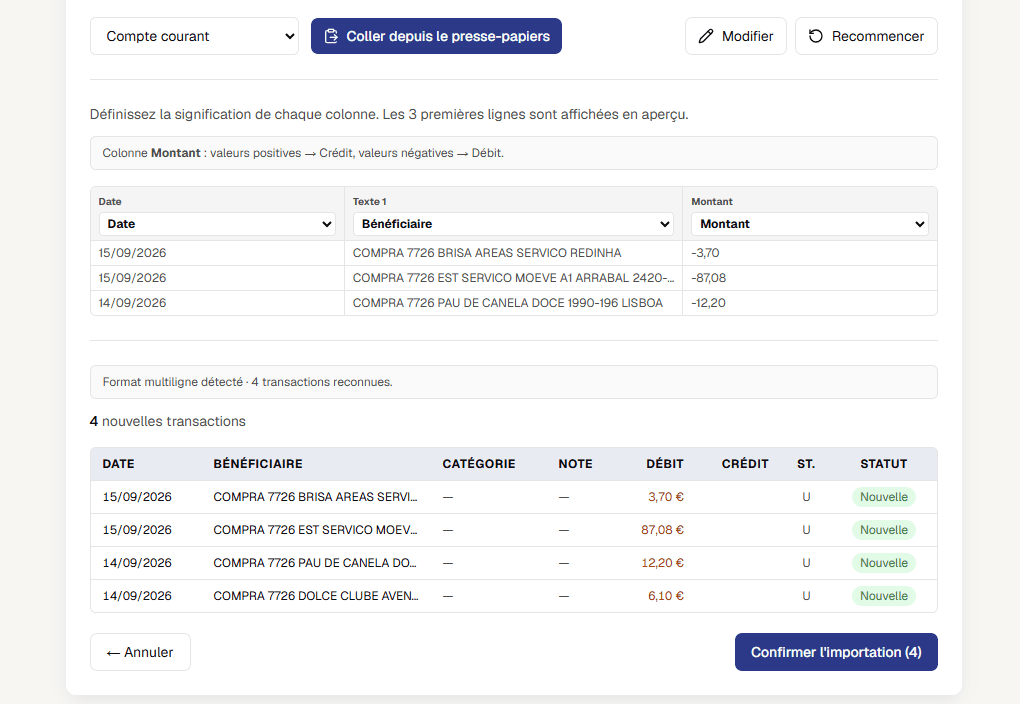Image resolution: width=1020 pixels, height=704 pixels.
Task: Click the Colonne Montant explanation notice
Action: (x=514, y=153)
